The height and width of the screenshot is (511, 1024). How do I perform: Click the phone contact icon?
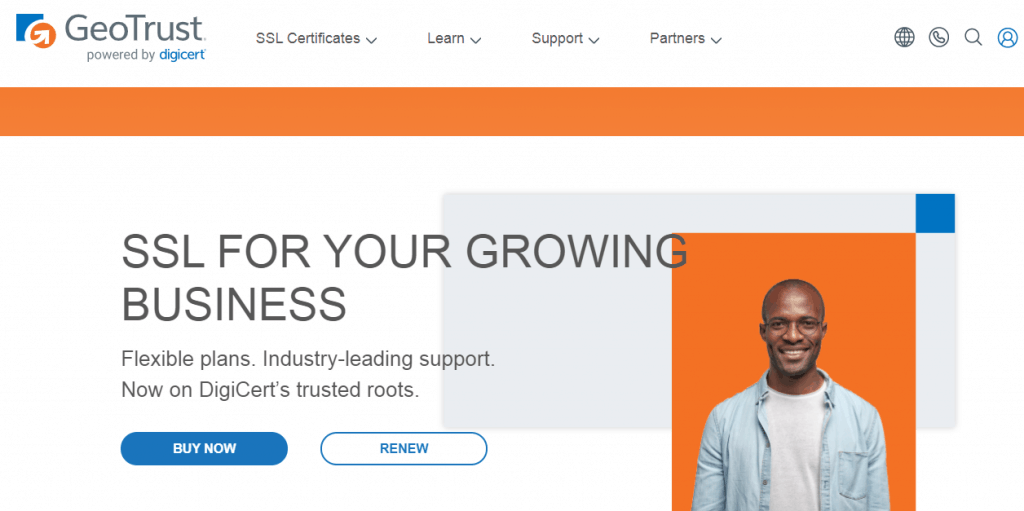point(938,37)
